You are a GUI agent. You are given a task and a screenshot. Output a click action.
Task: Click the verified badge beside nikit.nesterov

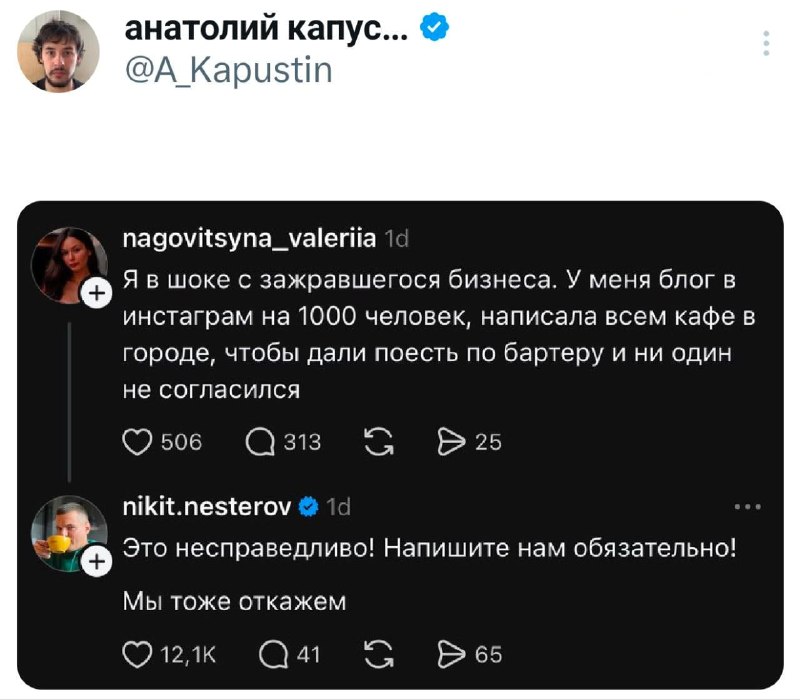(x=310, y=508)
